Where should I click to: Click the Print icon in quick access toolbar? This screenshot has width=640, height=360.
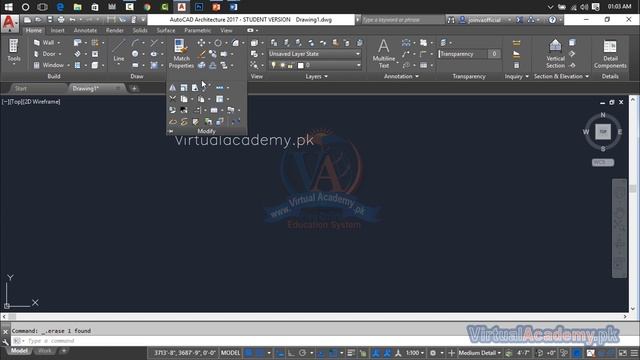click(x=61, y=20)
